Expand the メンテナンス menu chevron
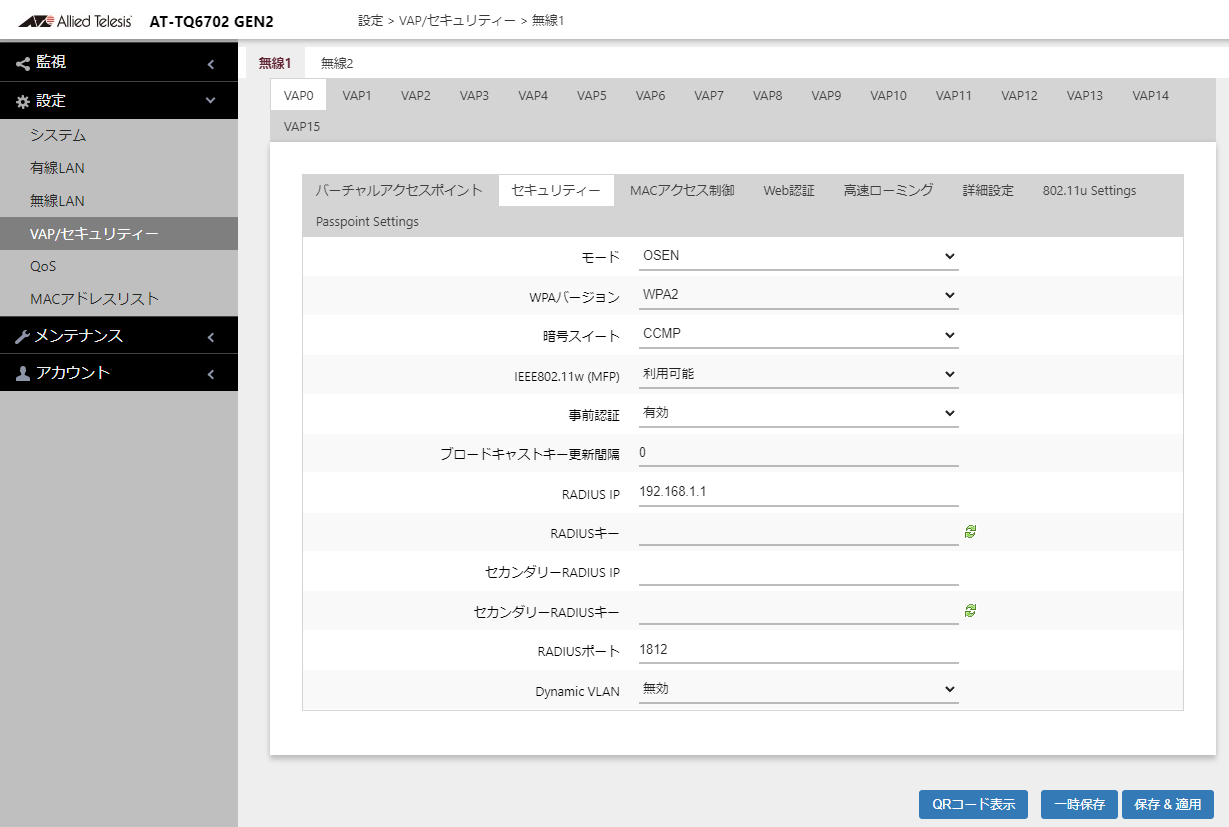 click(x=211, y=337)
